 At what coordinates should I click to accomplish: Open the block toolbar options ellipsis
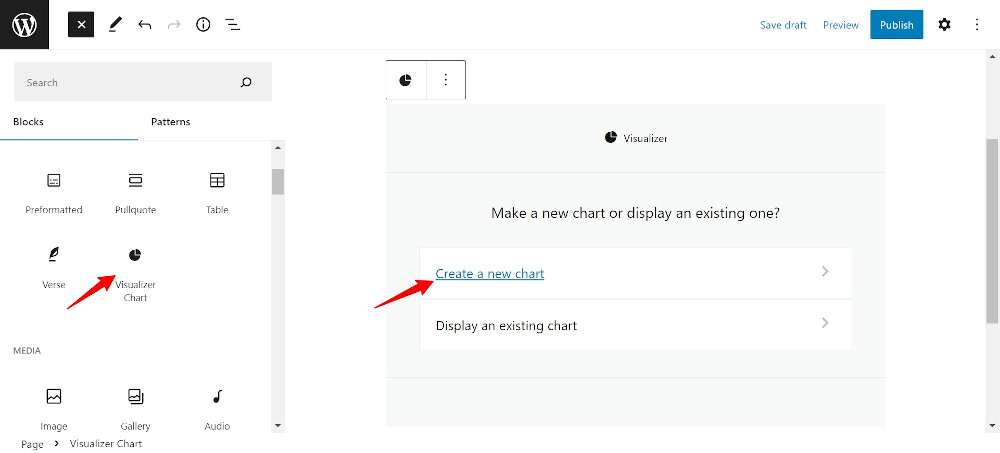(446, 80)
